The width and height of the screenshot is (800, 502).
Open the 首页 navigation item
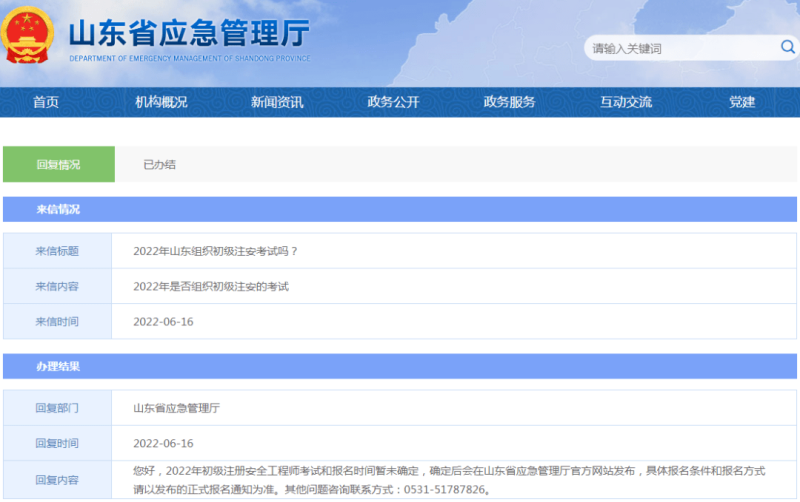pyautogui.click(x=46, y=102)
